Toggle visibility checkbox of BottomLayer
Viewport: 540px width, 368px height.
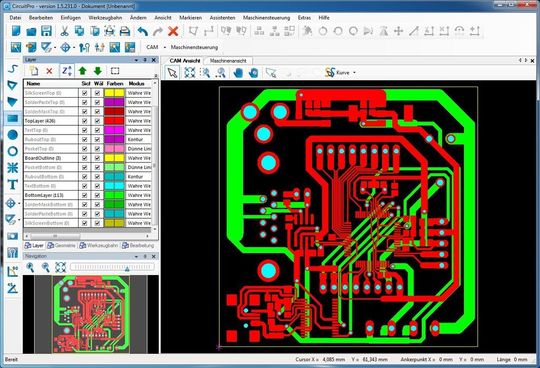[x=85, y=195]
